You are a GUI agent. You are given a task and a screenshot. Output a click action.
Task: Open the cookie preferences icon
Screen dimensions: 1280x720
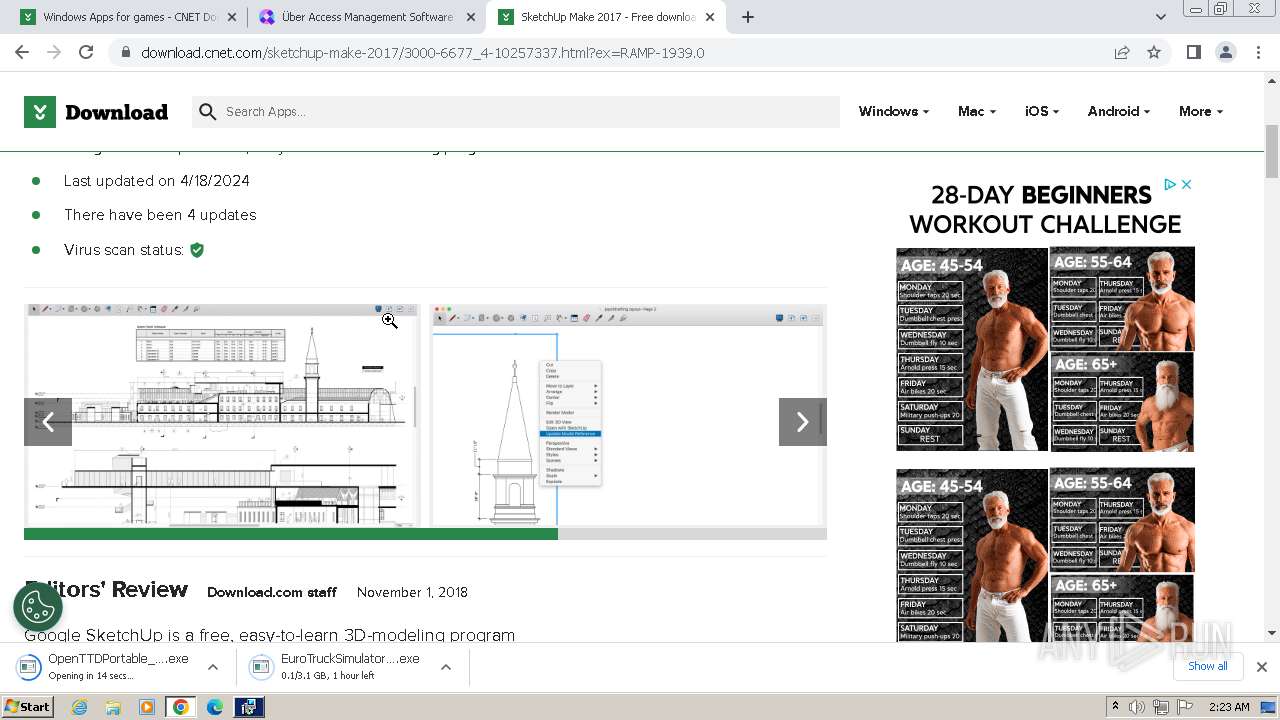click(x=38, y=605)
